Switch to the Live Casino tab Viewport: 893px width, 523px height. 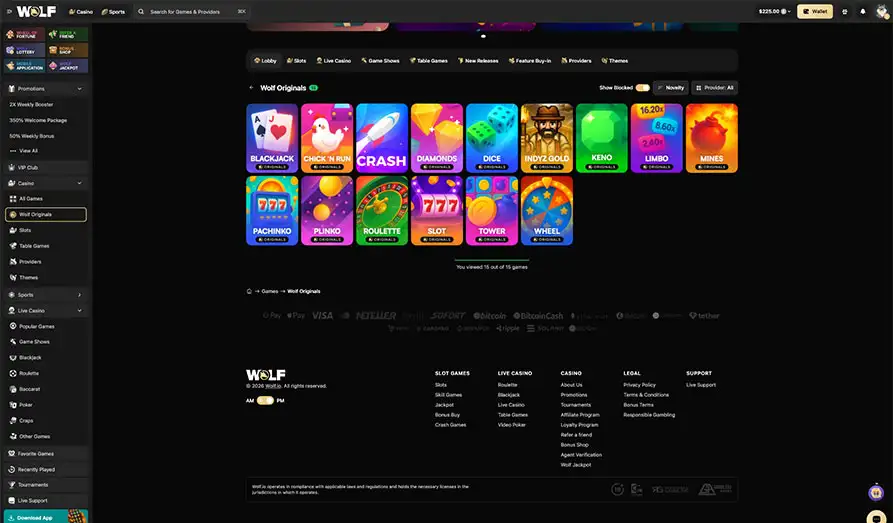tap(334, 61)
